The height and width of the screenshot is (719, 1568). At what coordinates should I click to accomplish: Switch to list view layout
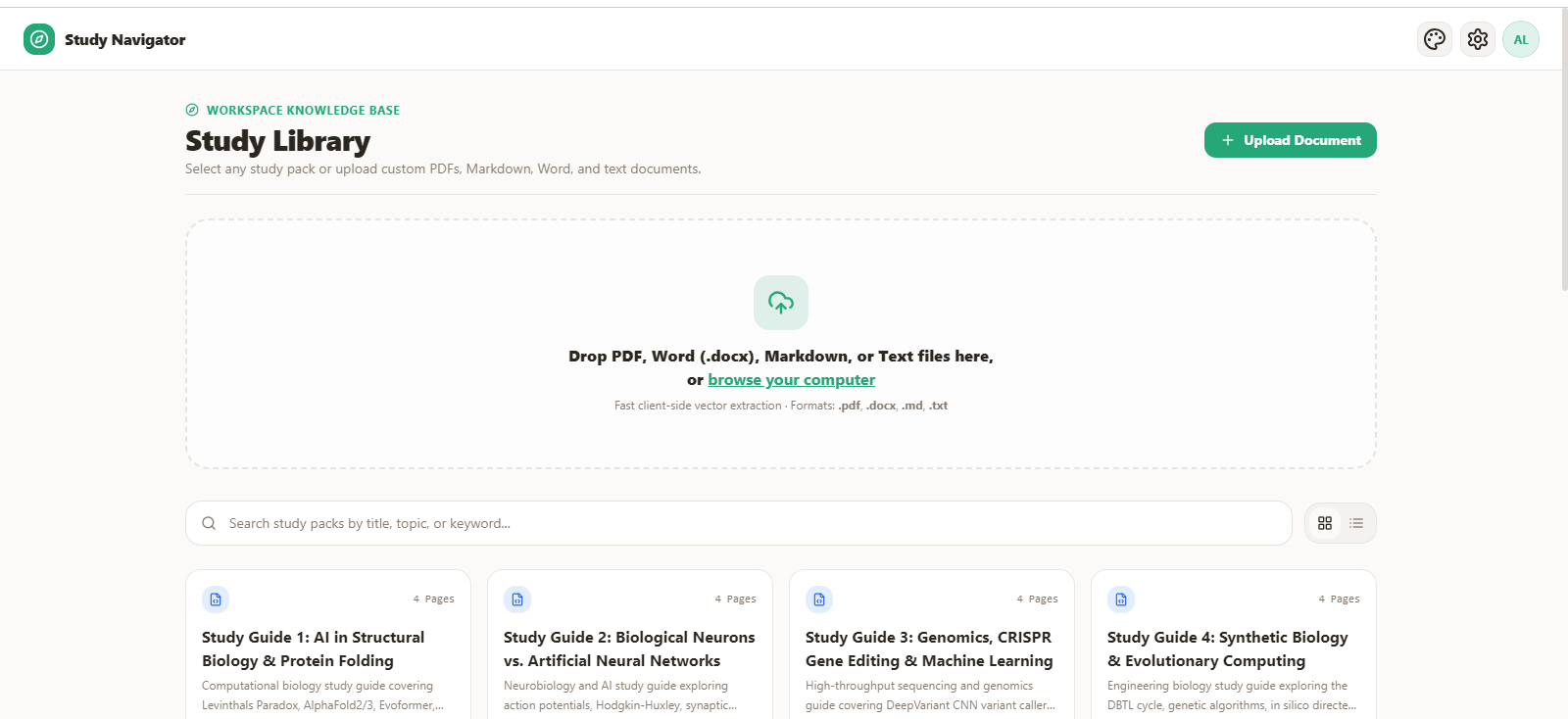[x=1356, y=523]
